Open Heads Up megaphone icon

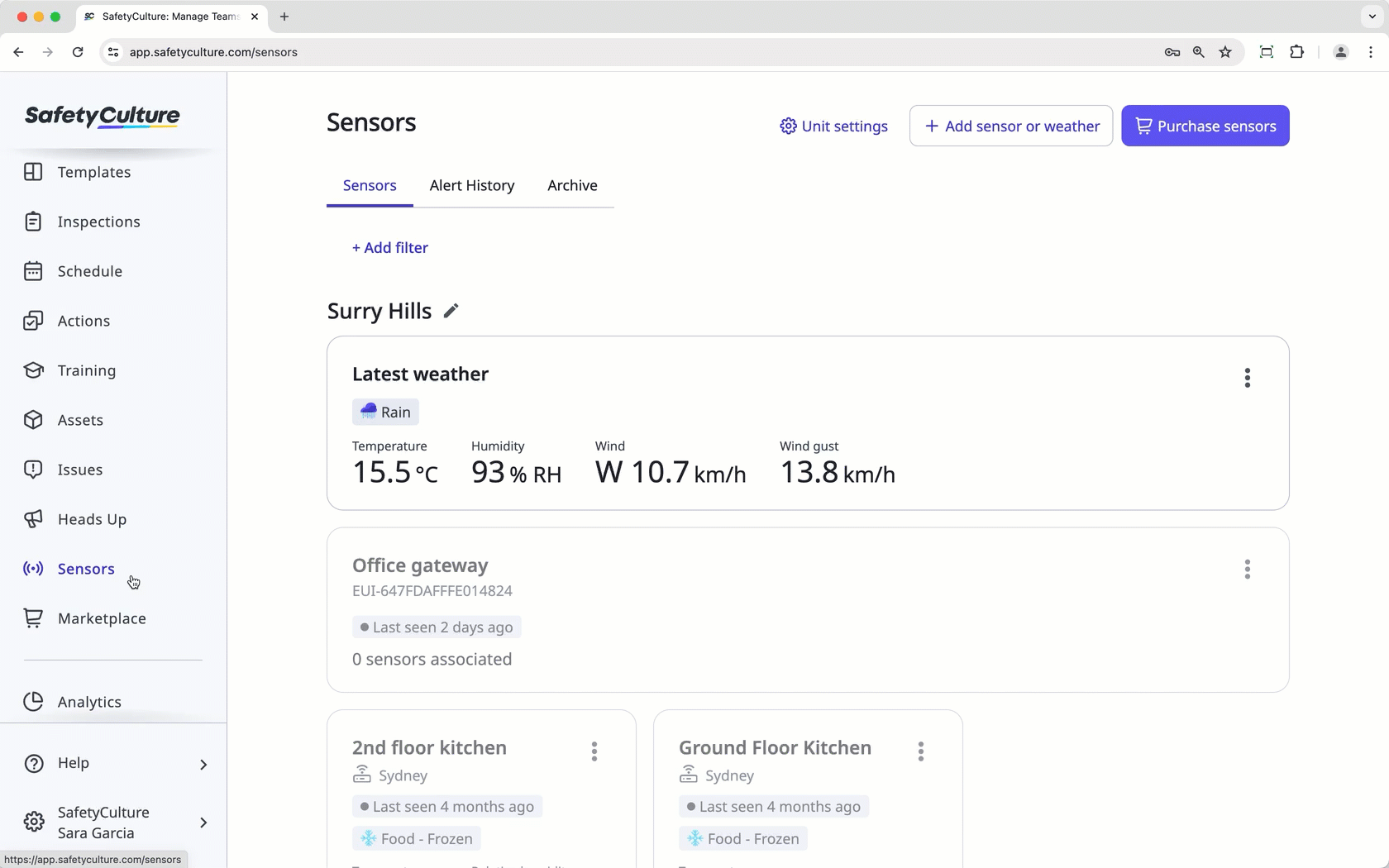pyautogui.click(x=33, y=519)
